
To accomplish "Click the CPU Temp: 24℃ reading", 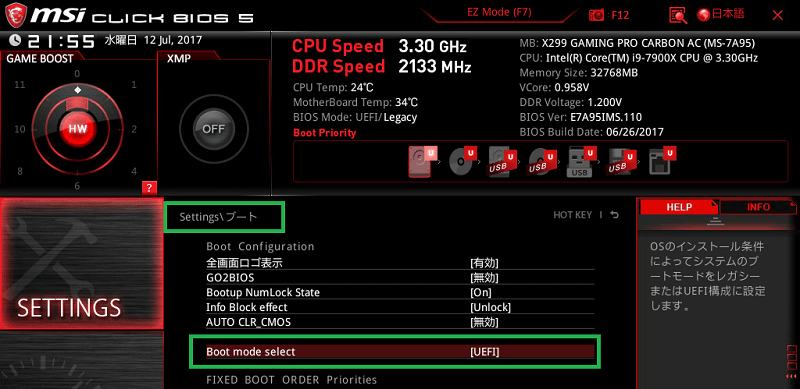I will tap(334, 87).
